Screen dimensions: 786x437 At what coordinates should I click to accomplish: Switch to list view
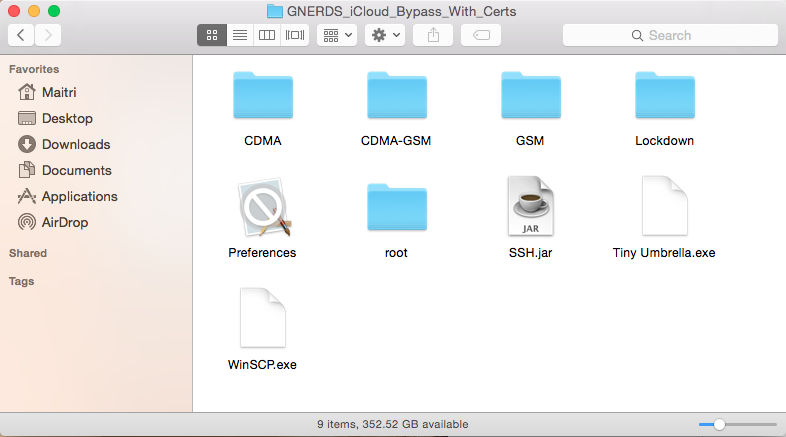coord(240,35)
